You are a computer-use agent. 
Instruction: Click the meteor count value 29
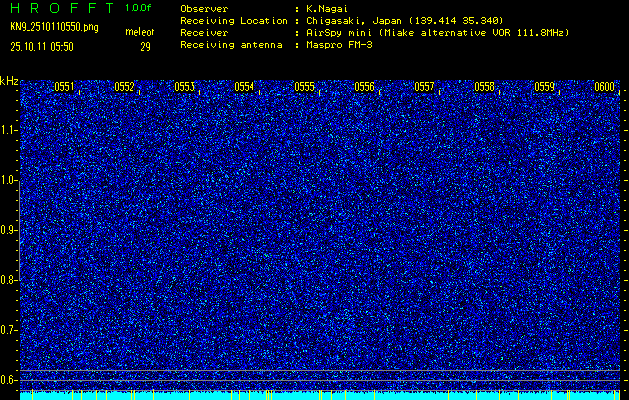pos(145,46)
